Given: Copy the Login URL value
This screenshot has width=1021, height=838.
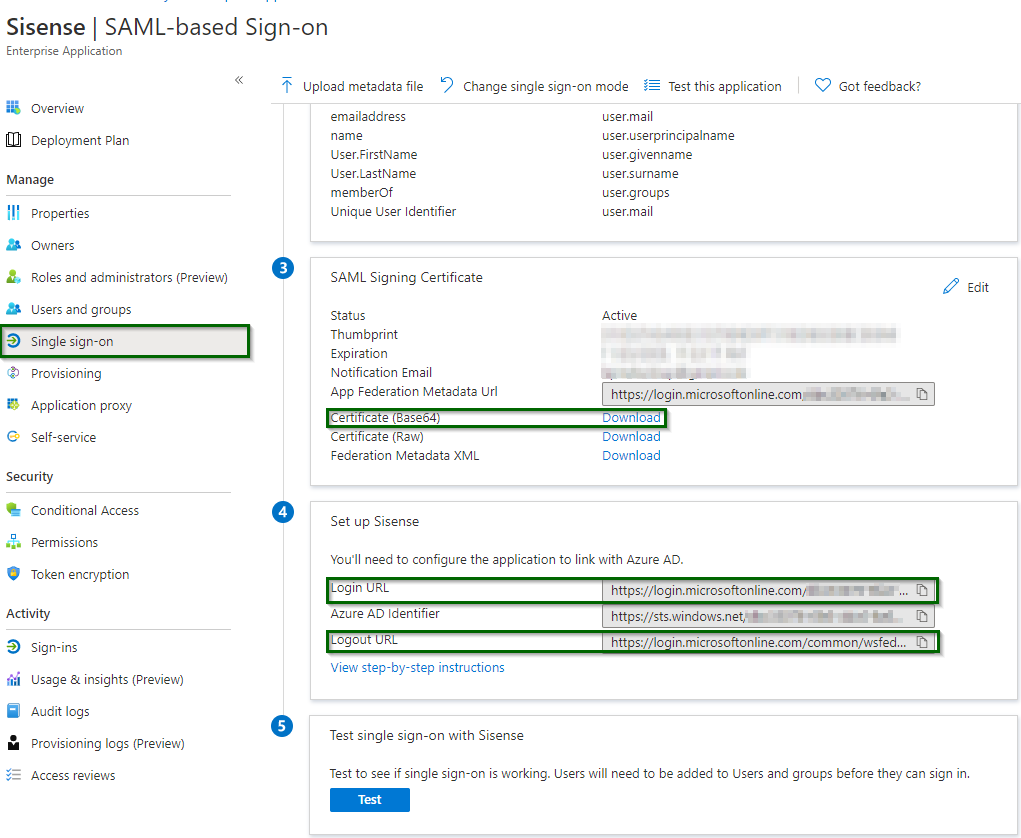Looking at the screenshot, I should click(922, 590).
